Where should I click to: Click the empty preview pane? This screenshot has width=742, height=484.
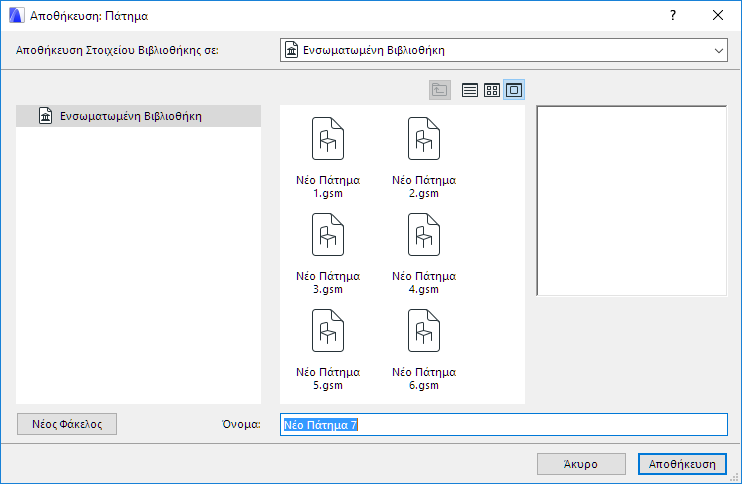(632, 201)
